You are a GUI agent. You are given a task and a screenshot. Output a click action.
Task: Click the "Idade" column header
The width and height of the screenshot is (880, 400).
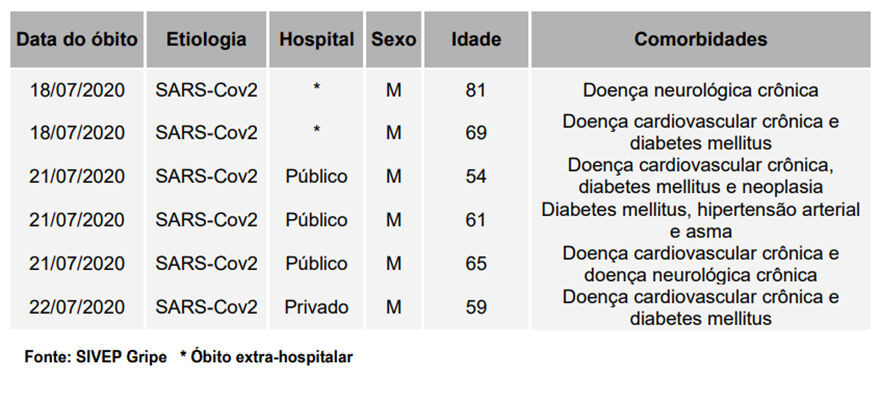[476, 40]
